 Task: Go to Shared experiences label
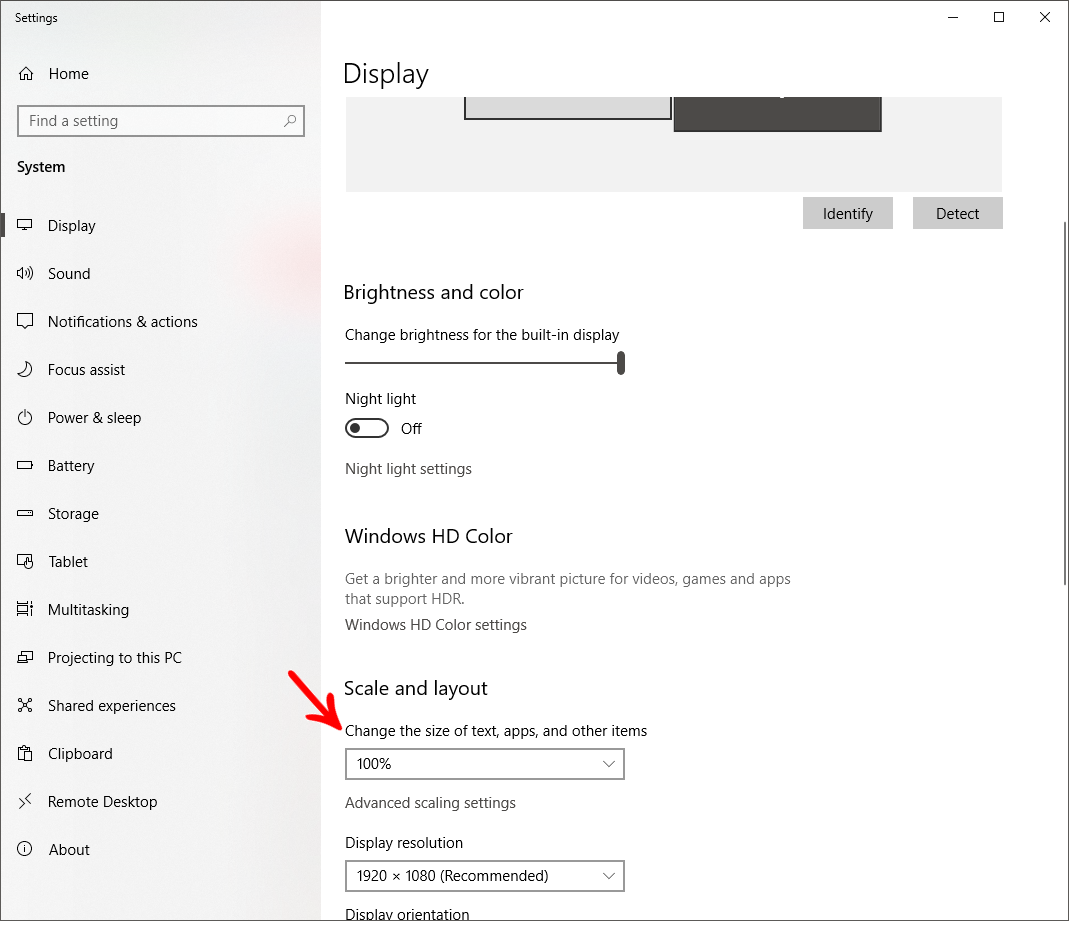pyautogui.click(x=112, y=706)
